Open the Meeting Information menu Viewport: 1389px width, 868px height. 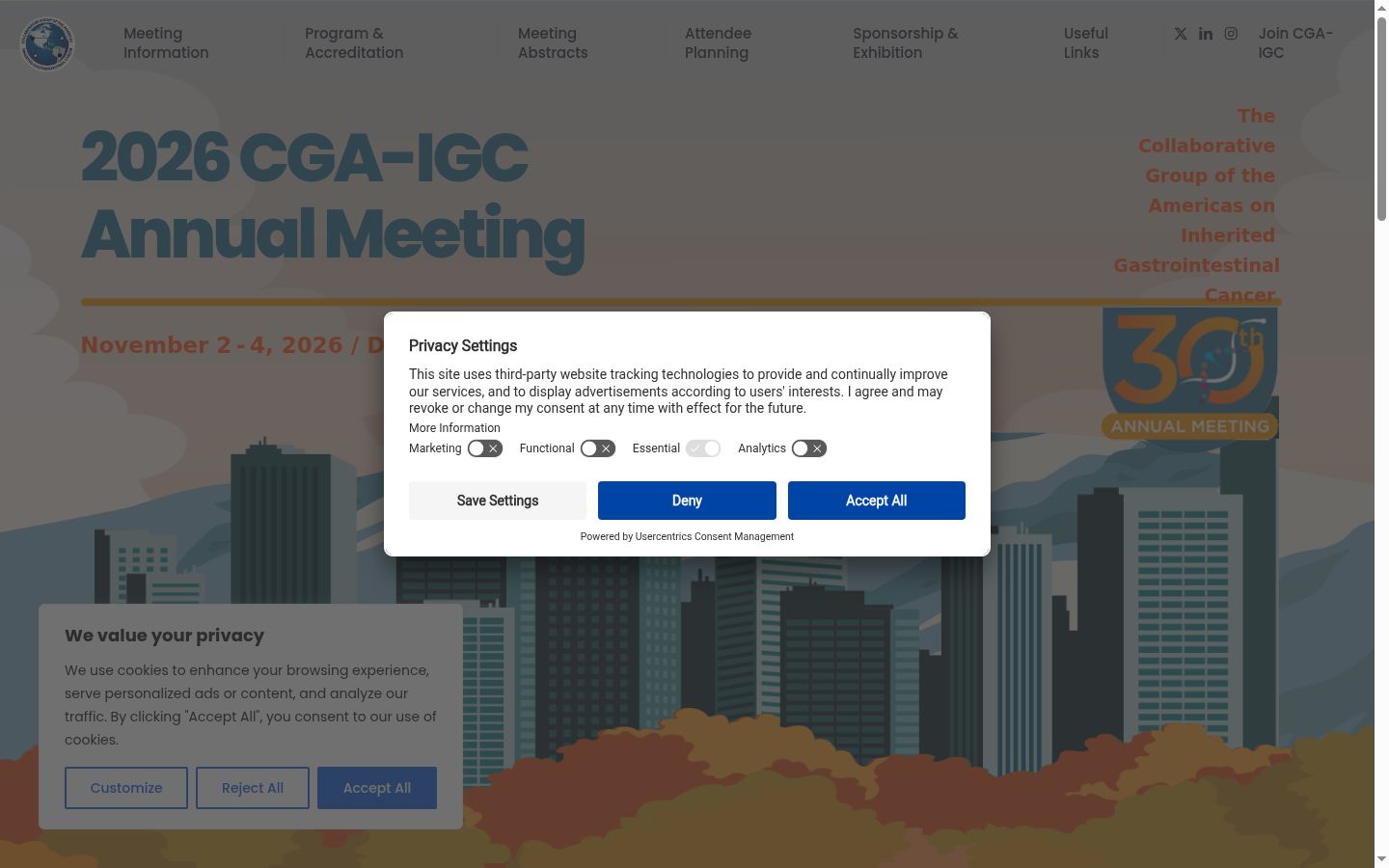pos(166,43)
